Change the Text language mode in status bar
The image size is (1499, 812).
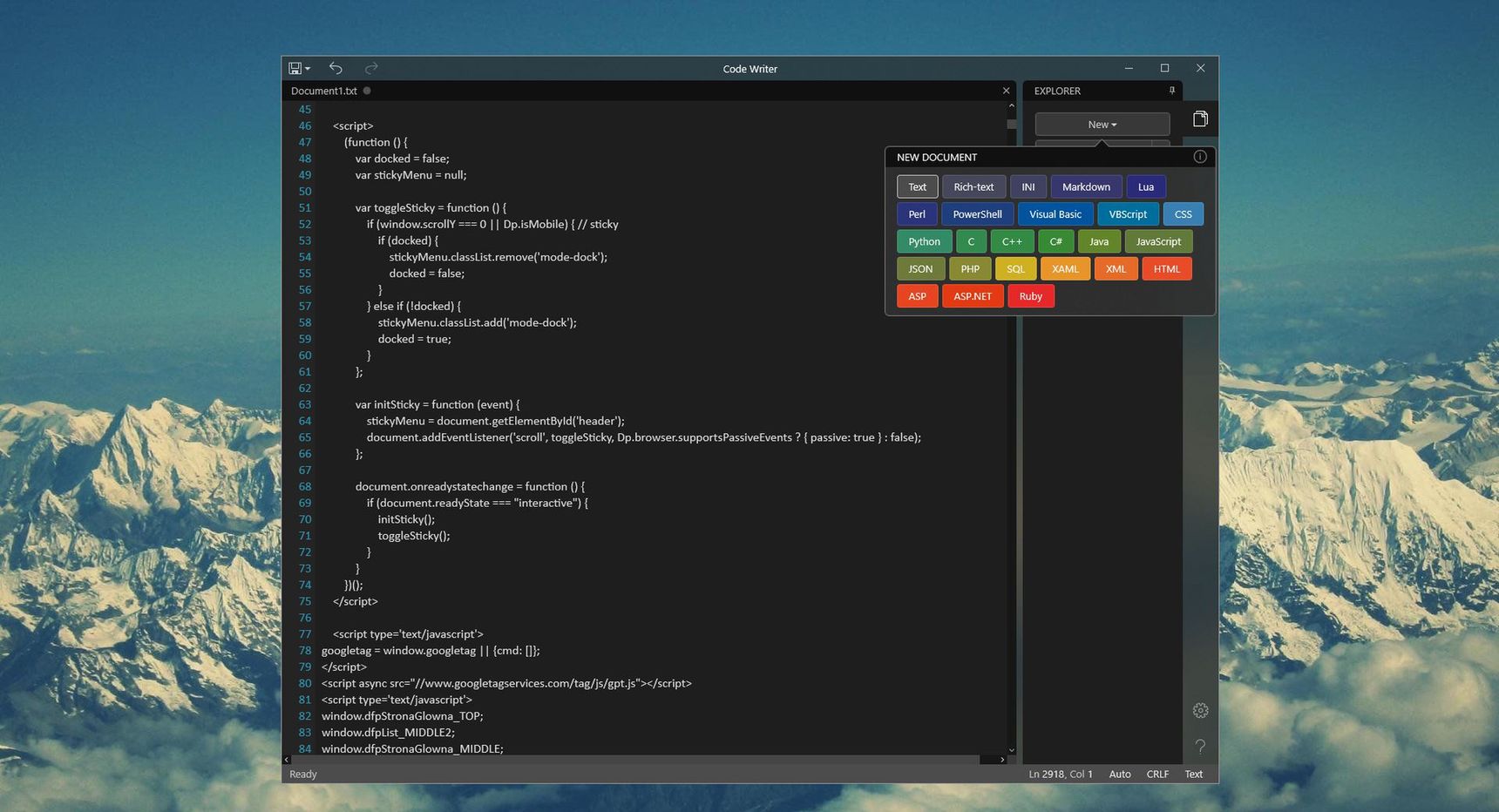click(x=1193, y=775)
